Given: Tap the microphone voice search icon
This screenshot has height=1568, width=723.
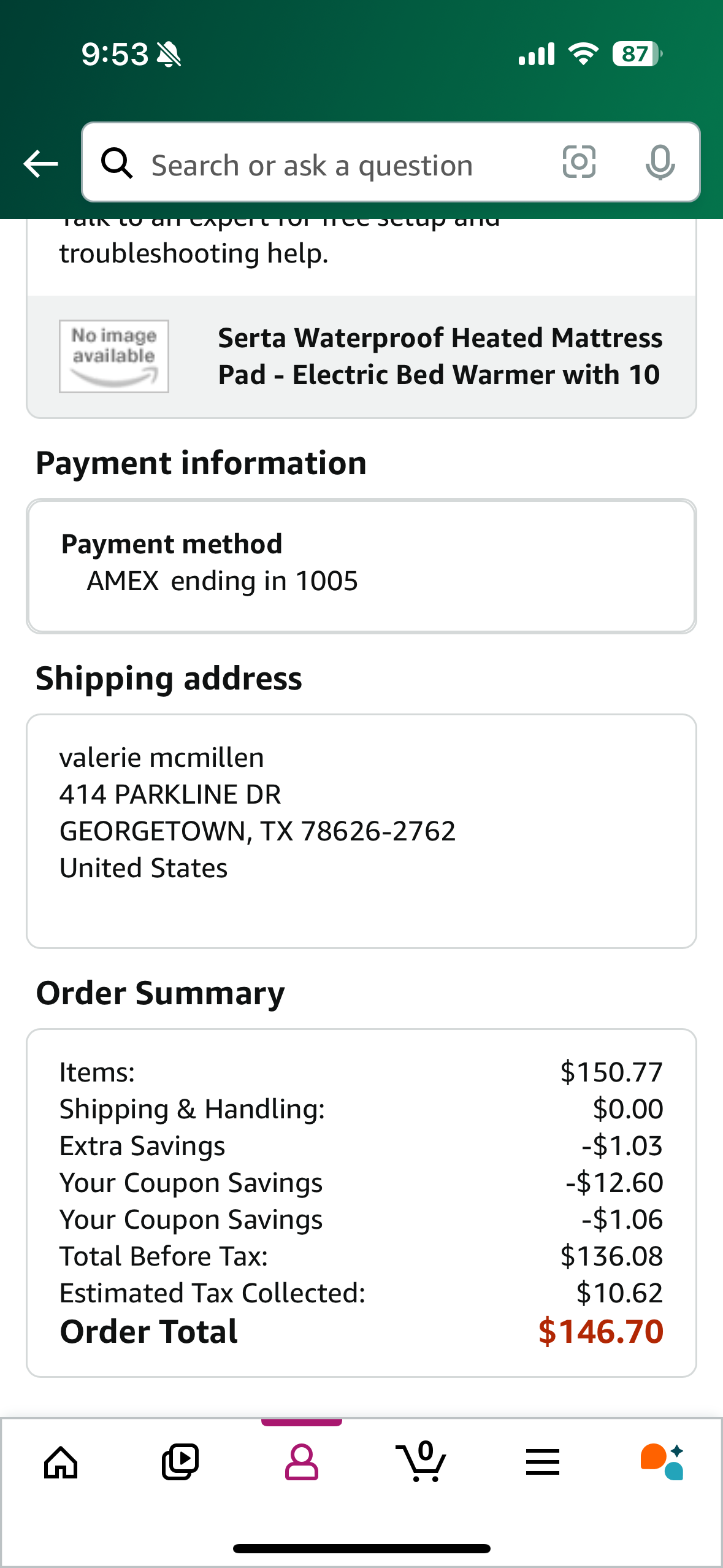Looking at the screenshot, I should (x=660, y=163).
